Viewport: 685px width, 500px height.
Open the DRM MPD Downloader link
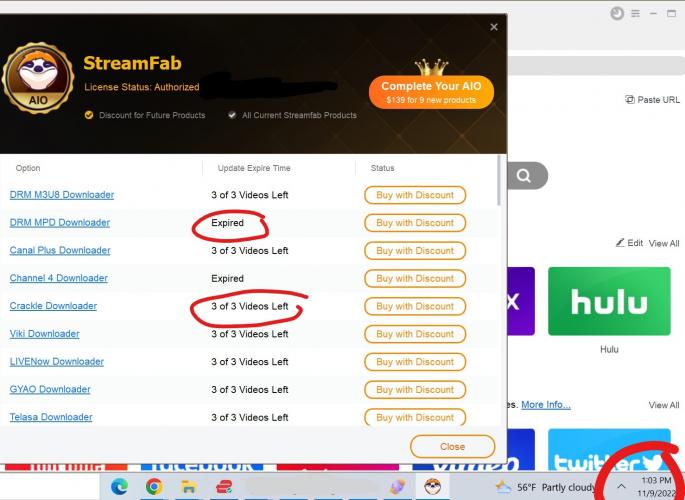(x=59, y=223)
